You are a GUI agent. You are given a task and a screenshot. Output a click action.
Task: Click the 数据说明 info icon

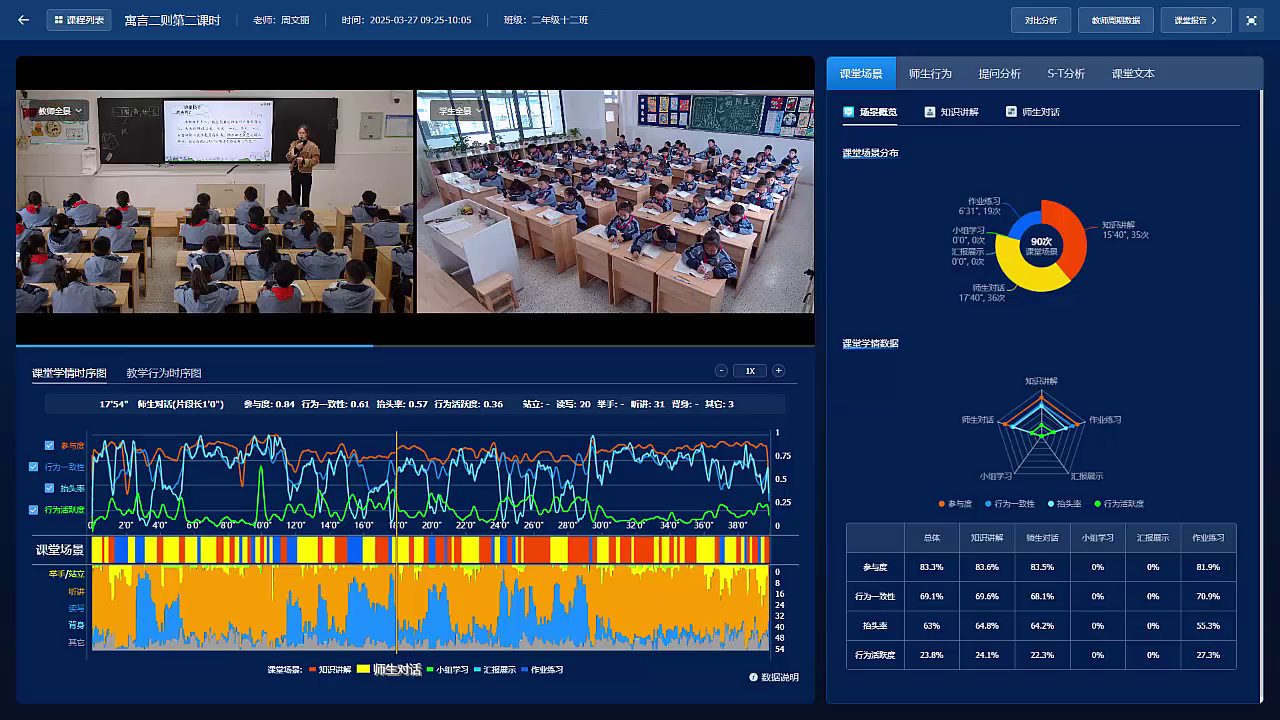[x=753, y=678]
